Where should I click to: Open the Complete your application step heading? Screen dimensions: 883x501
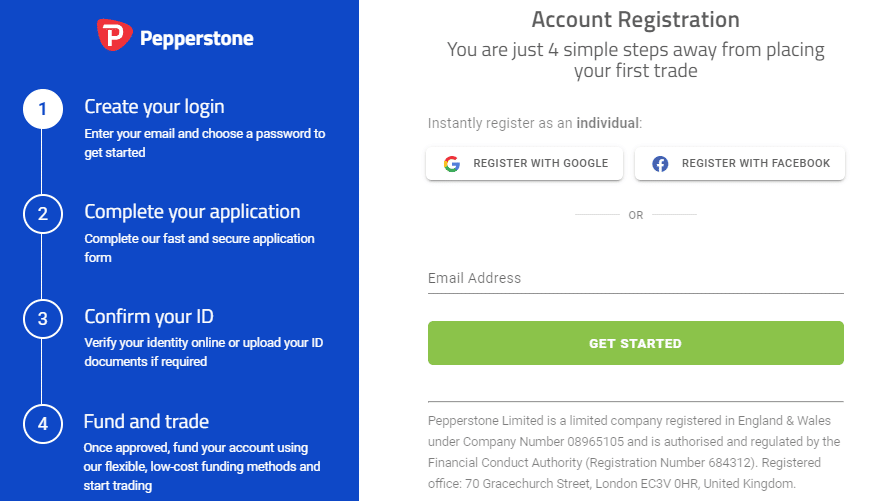(x=192, y=212)
